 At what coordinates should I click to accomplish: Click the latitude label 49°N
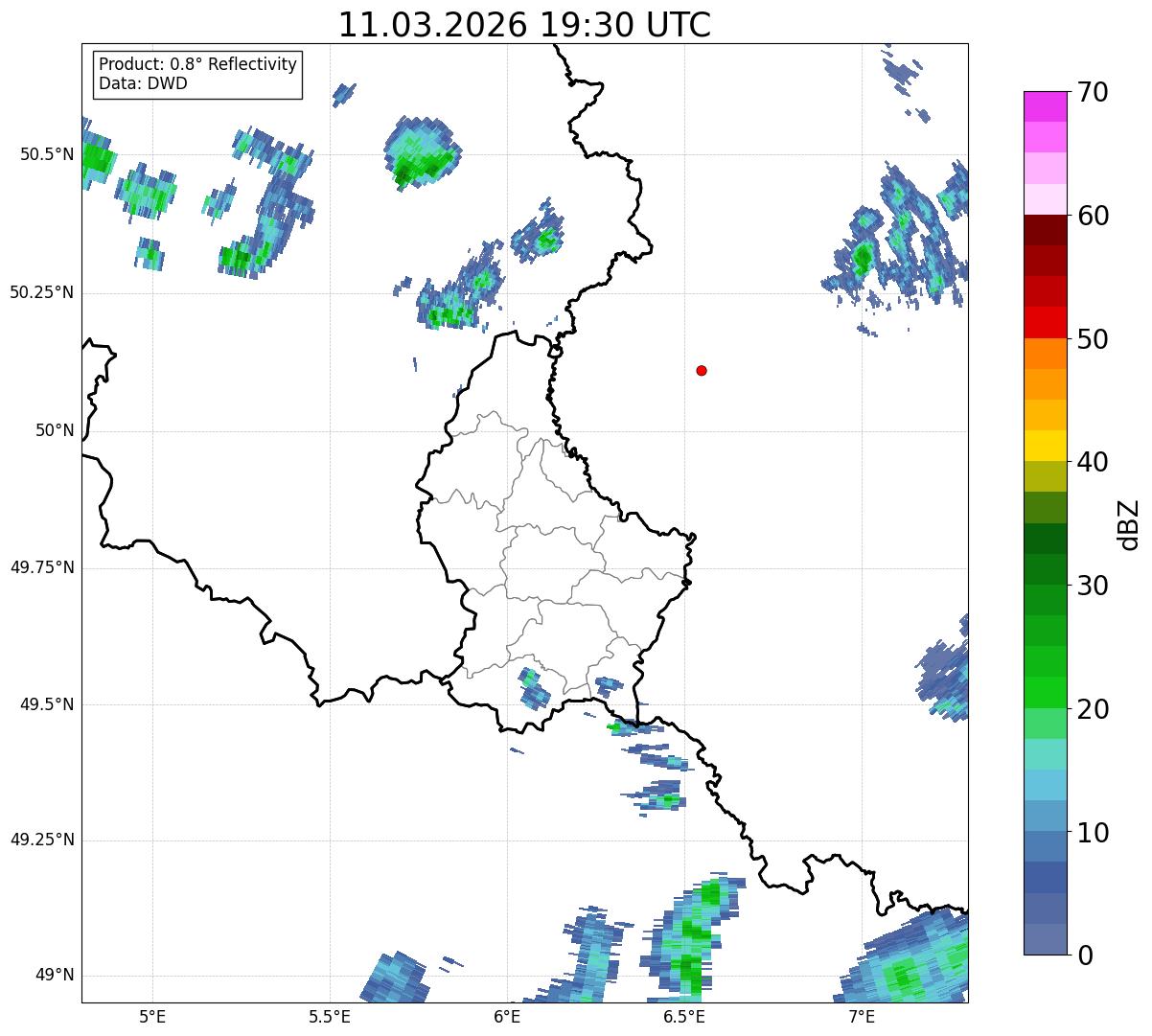pos(54,976)
